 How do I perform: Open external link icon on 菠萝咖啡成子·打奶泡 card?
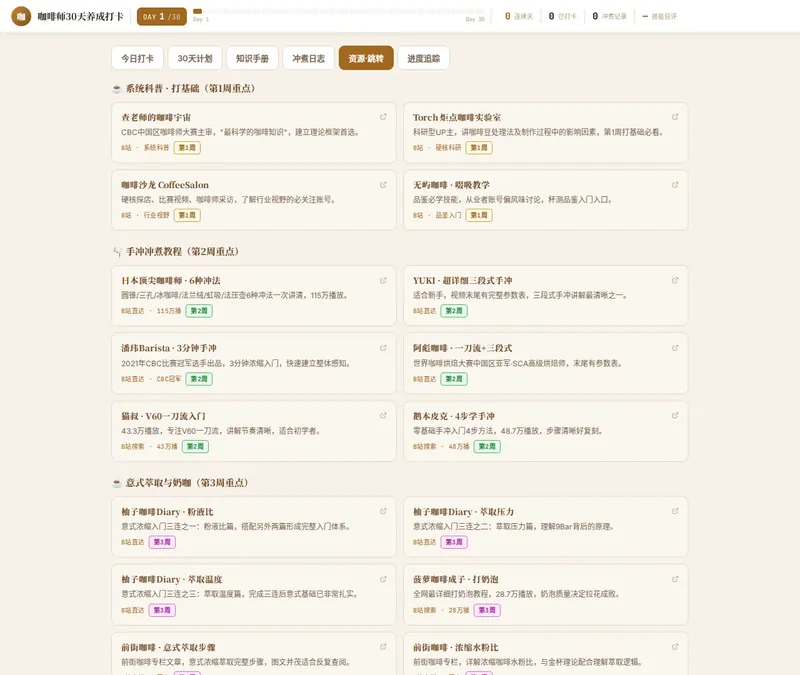[675, 579]
